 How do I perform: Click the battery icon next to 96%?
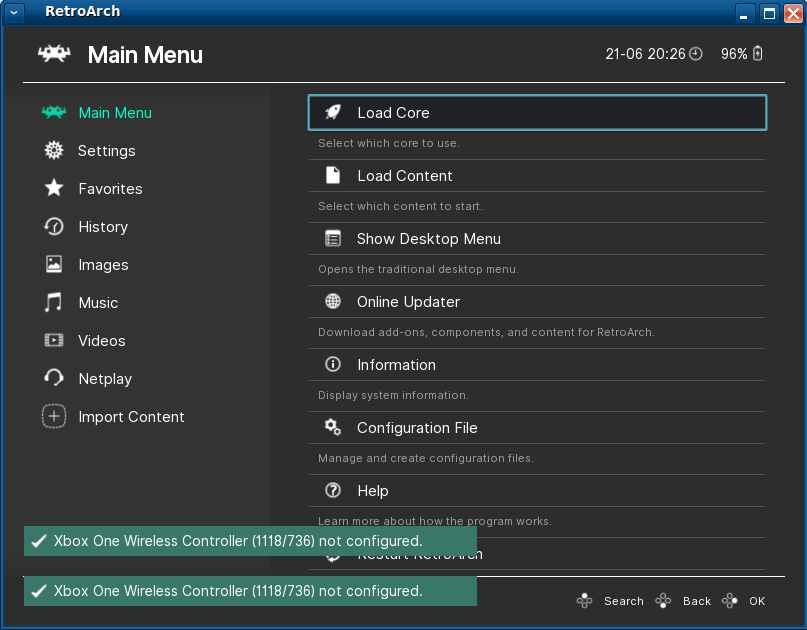[x=758, y=54]
